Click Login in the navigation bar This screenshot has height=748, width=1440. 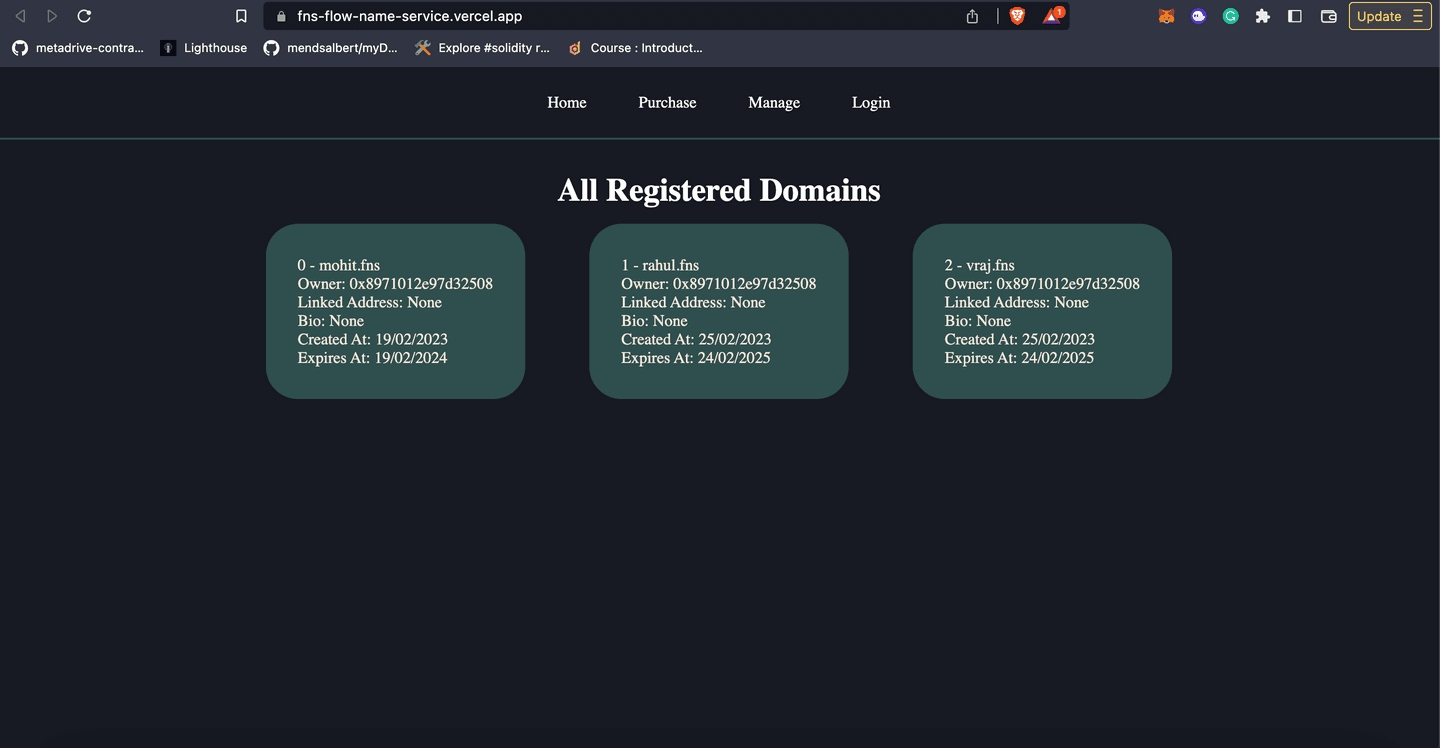(x=871, y=102)
